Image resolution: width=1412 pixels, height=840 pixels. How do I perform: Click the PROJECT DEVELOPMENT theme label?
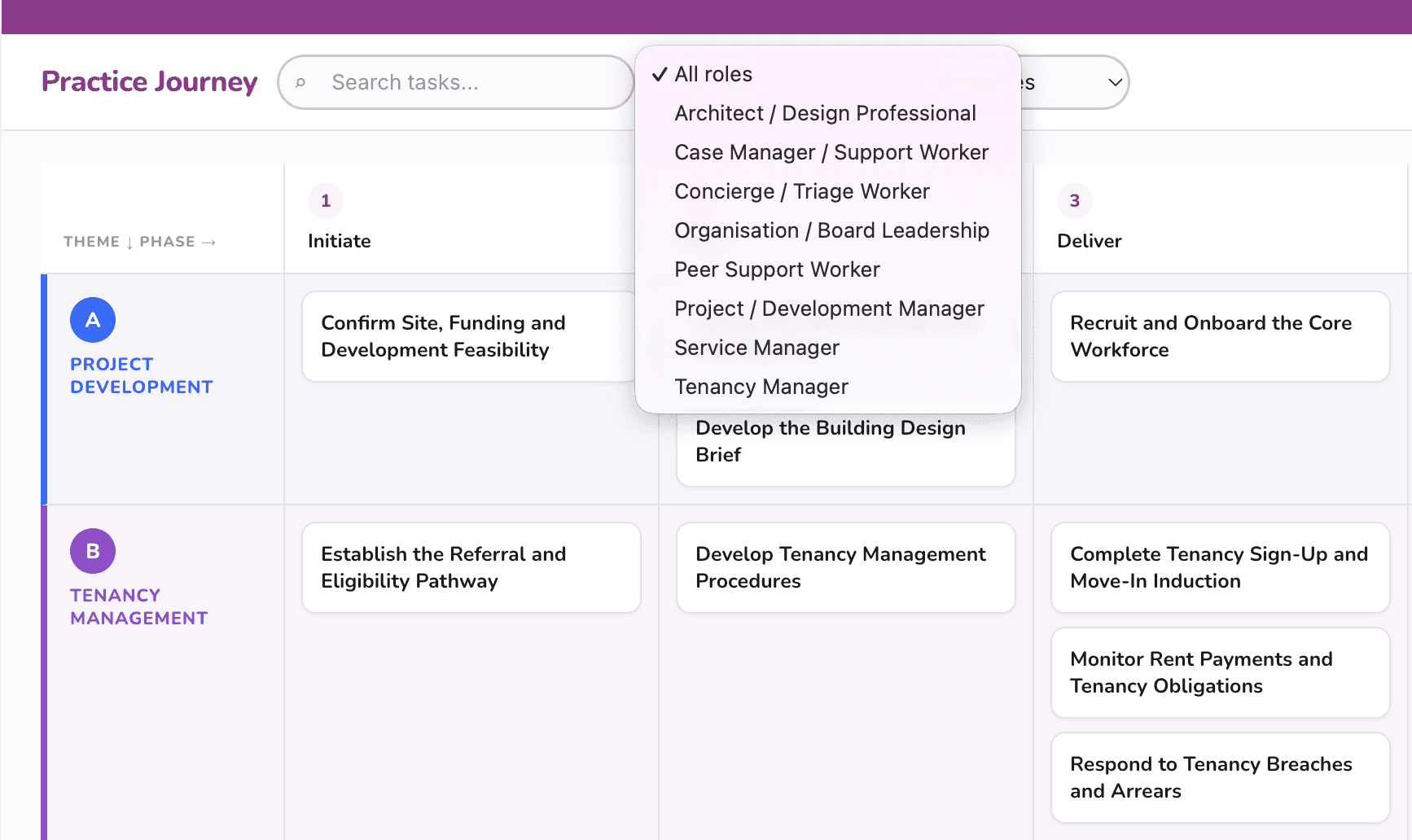(x=142, y=375)
